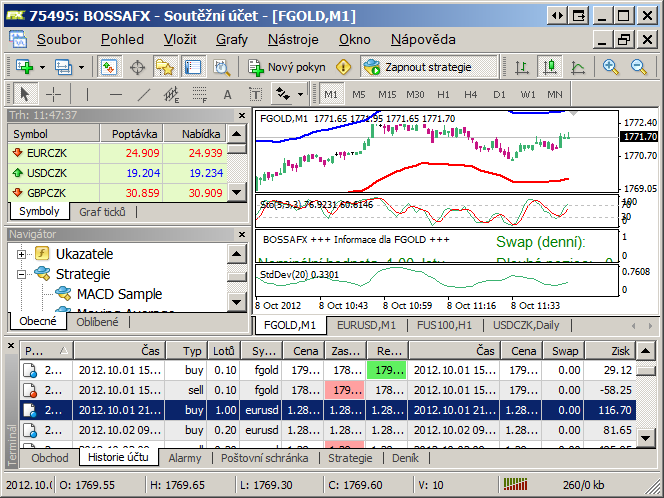Select the Fibonacci retracement tool
This screenshot has height=498, width=664.
pyautogui.click(x=199, y=94)
